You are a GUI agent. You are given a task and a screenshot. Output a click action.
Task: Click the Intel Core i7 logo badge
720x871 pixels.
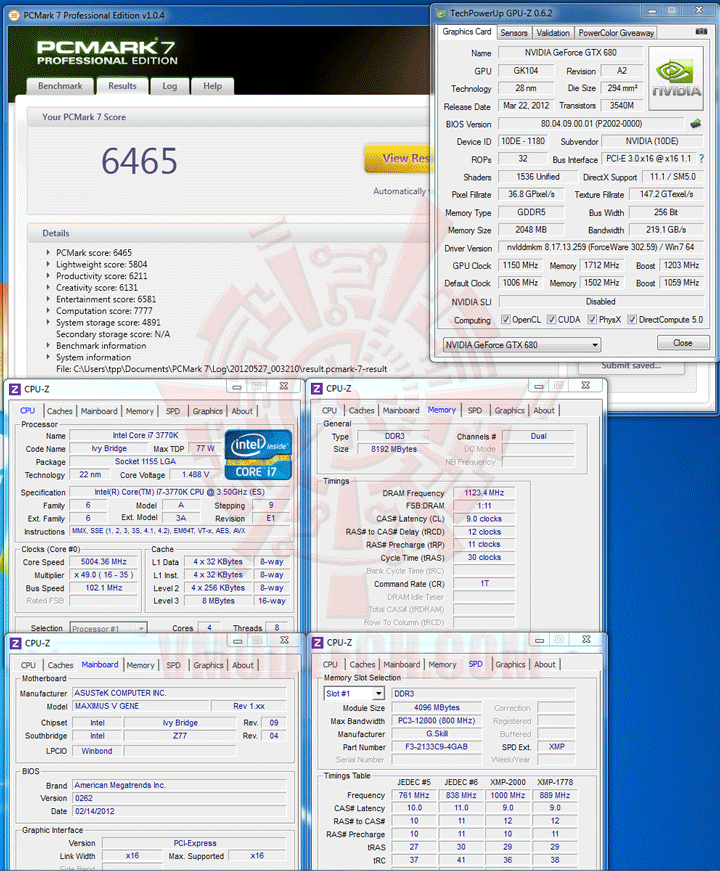[x=258, y=455]
